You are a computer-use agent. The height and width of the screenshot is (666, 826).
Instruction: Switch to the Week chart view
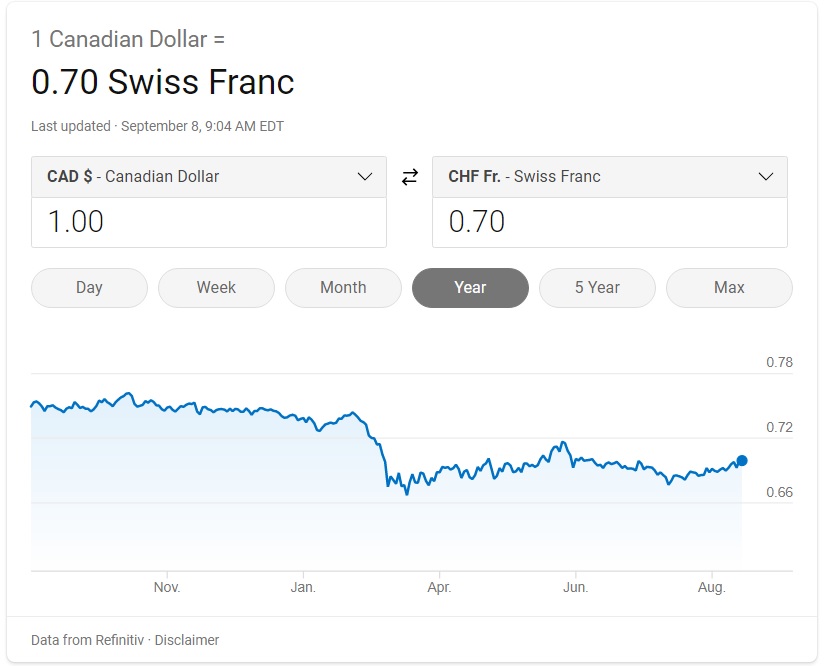coord(216,287)
